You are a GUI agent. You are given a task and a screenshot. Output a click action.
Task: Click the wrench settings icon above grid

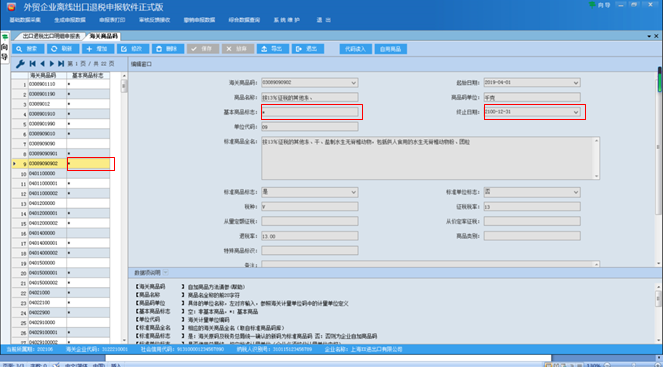[x=20, y=64]
